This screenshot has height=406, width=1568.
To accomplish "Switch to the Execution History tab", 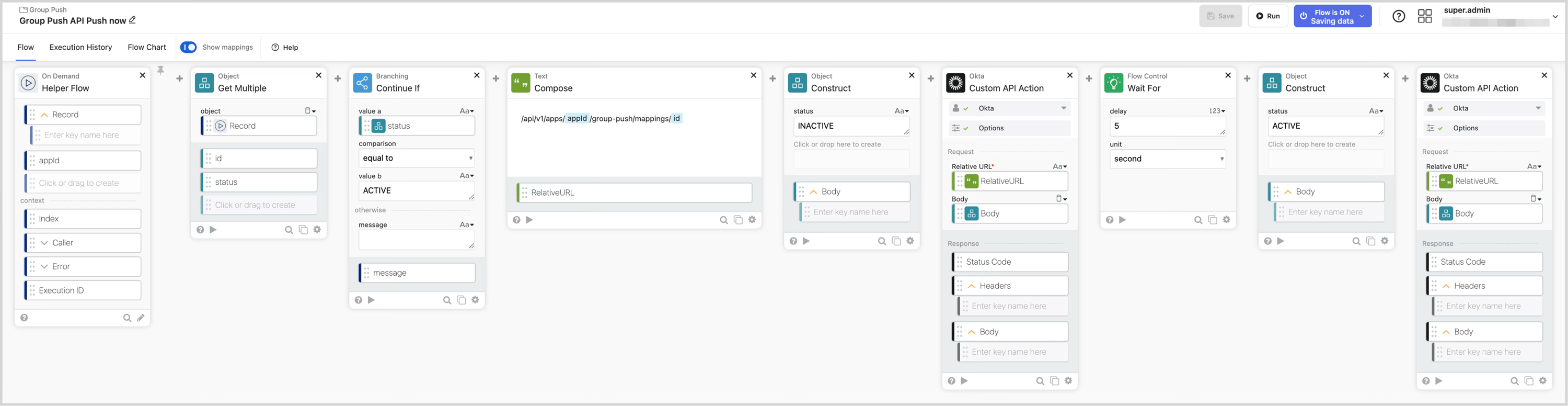I will (80, 47).
